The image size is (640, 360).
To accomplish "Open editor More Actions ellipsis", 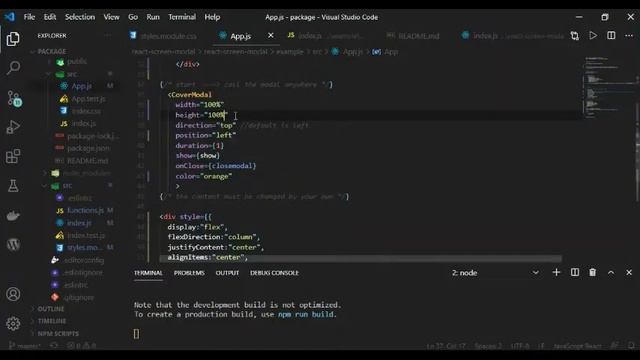I will (x=629, y=36).
